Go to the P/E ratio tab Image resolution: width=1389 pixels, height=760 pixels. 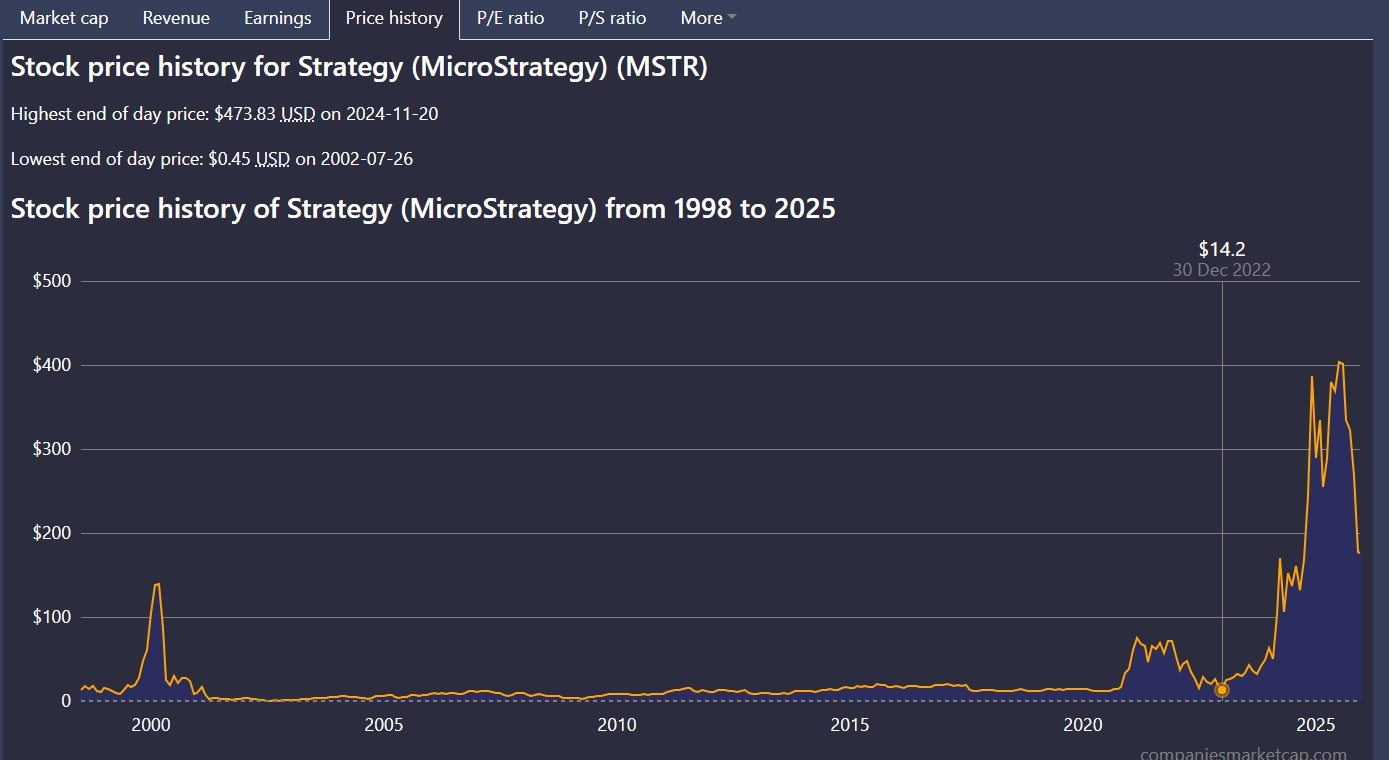pyautogui.click(x=510, y=18)
